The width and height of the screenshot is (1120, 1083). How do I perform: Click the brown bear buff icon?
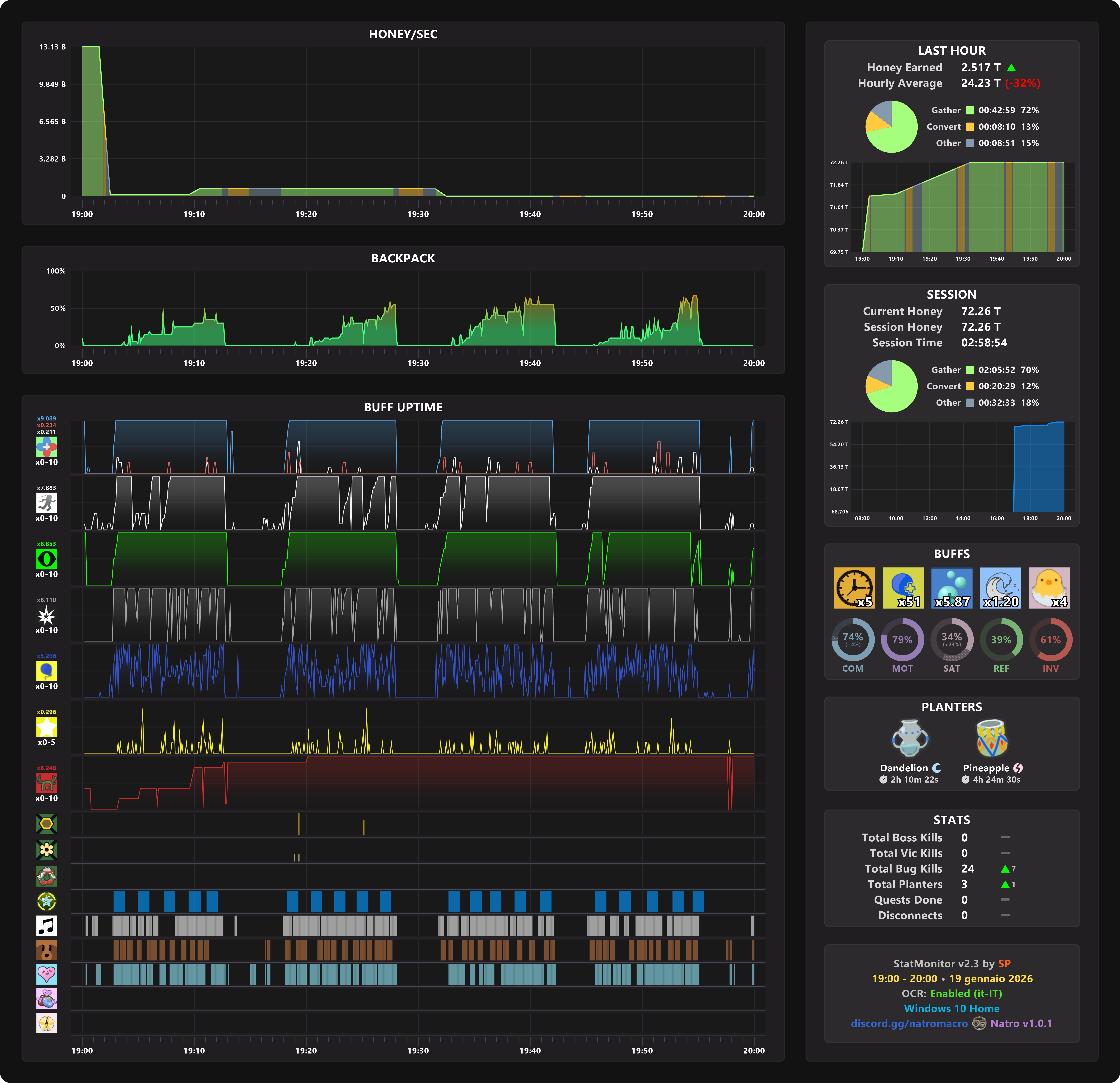coord(46,950)
